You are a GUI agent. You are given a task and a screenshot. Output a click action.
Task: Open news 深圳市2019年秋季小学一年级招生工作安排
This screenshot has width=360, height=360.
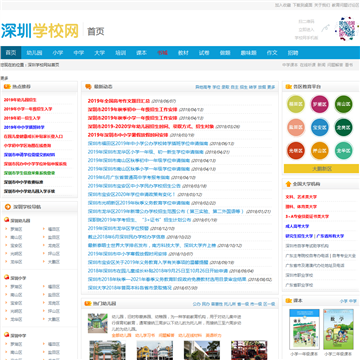click(132, 118)
